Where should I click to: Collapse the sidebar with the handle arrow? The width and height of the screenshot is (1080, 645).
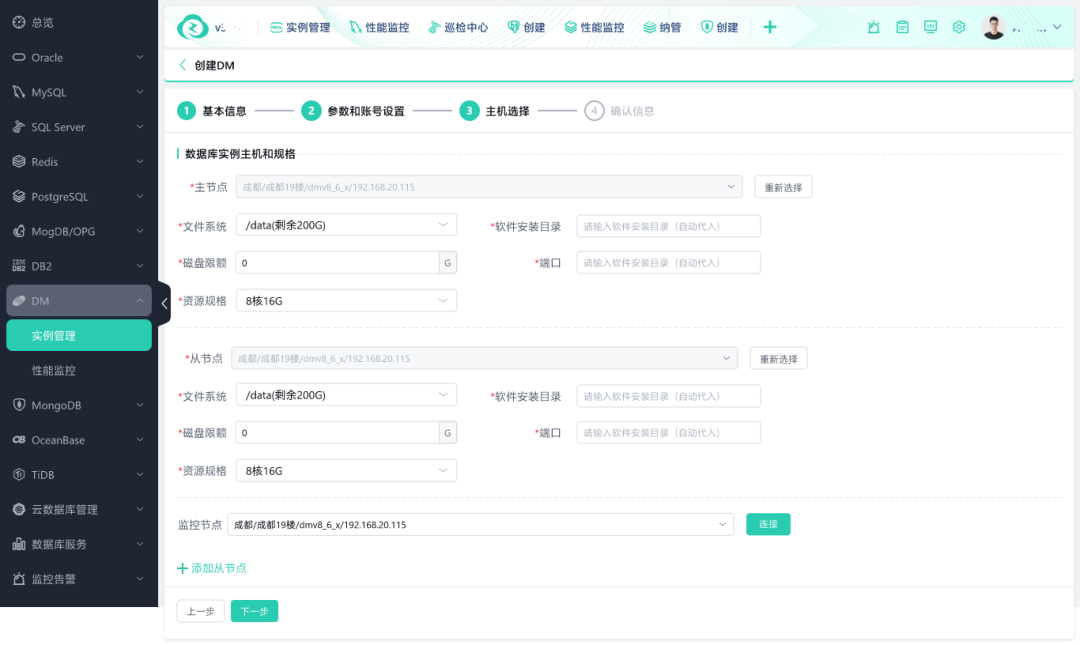[164, 303]
